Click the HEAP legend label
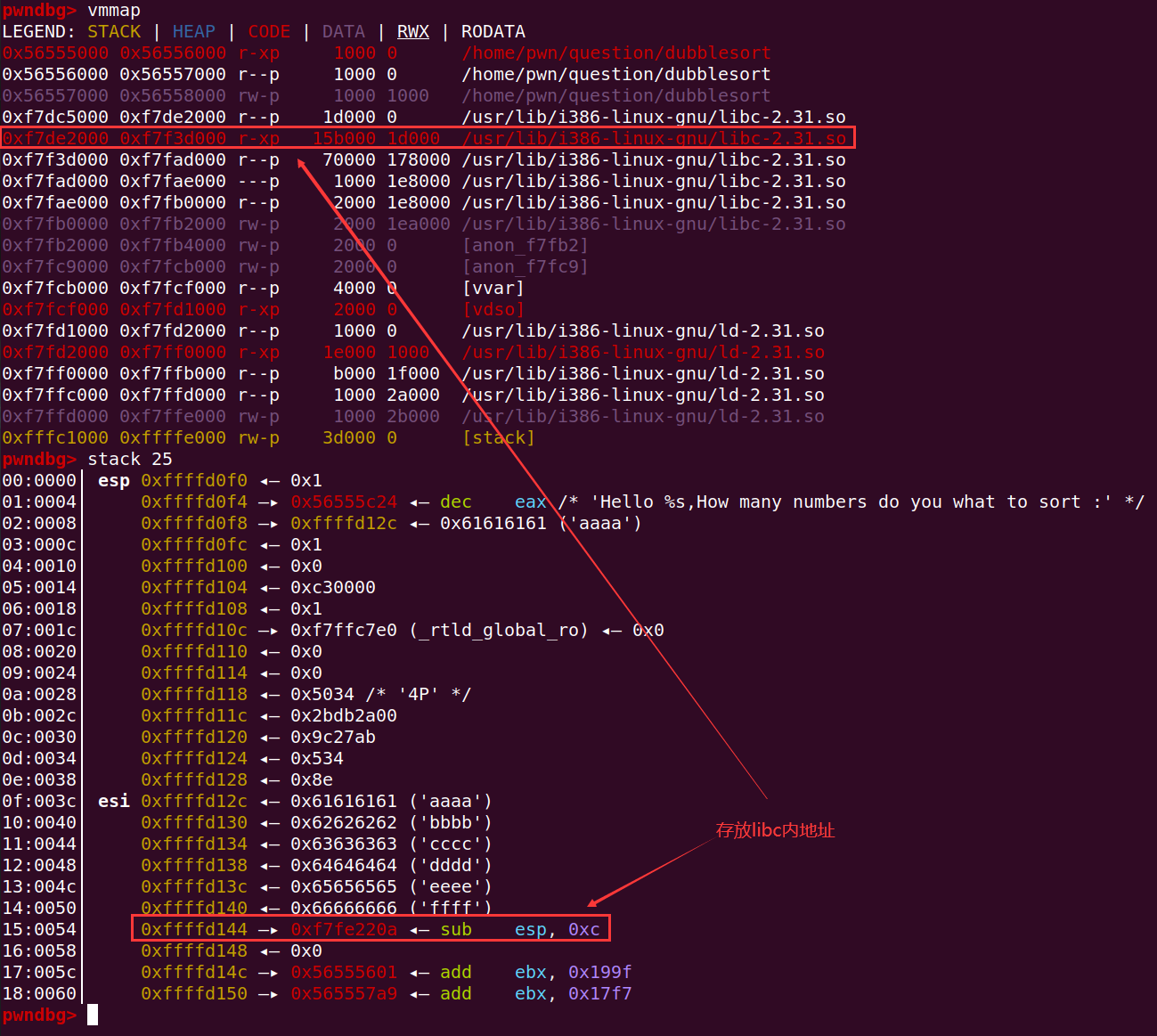 [x=194, y=32]
